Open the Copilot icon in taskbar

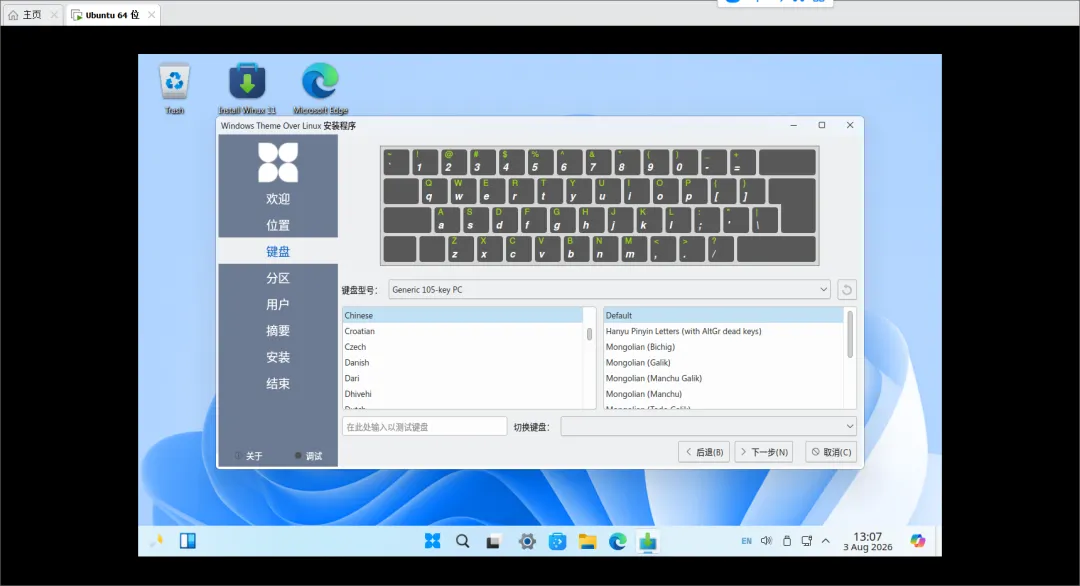tap(917, 541)
